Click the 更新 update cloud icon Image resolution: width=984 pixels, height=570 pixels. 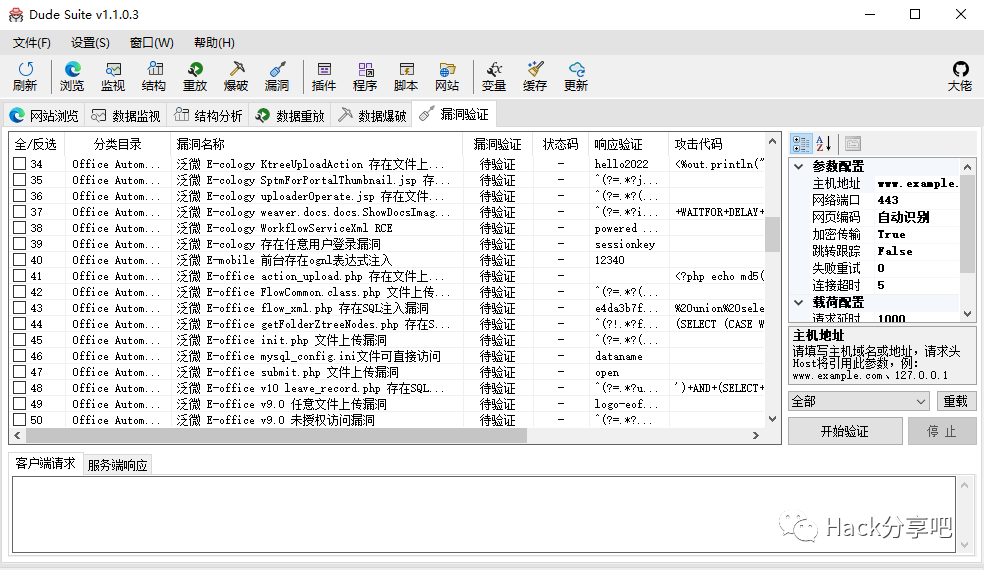[x=576, y=77]
